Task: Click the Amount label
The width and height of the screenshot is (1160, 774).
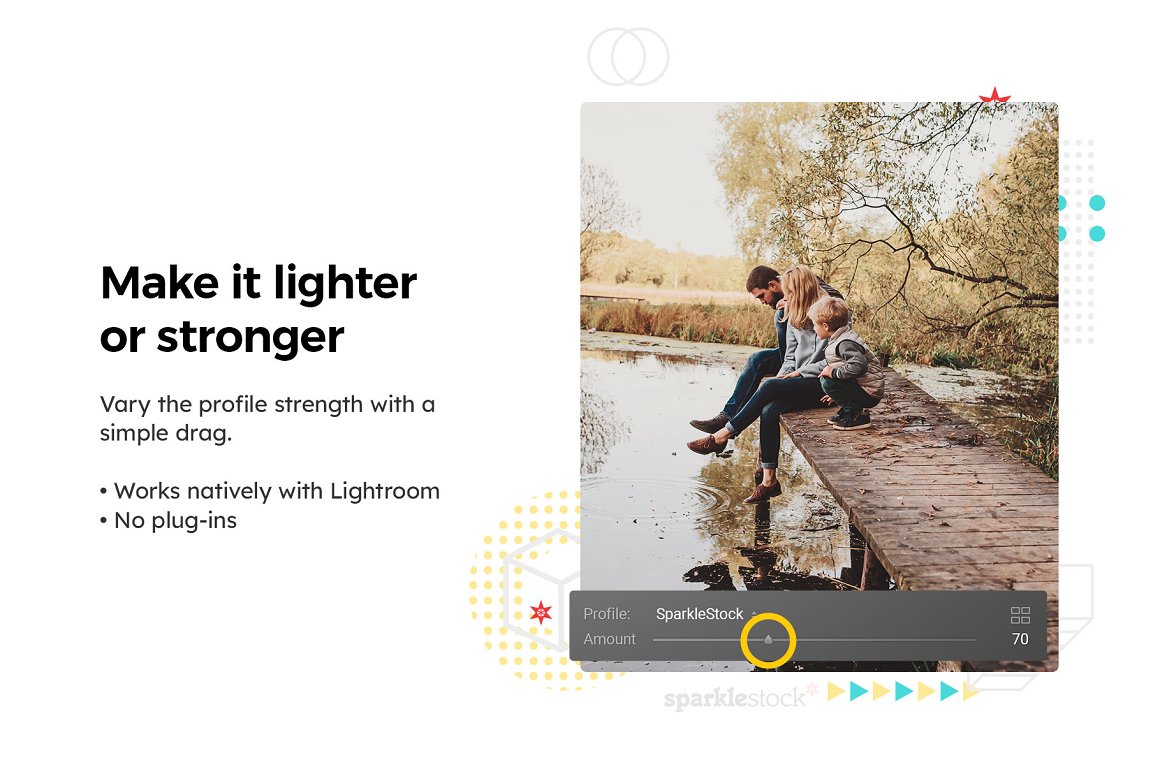Action: tap(610, 639)
